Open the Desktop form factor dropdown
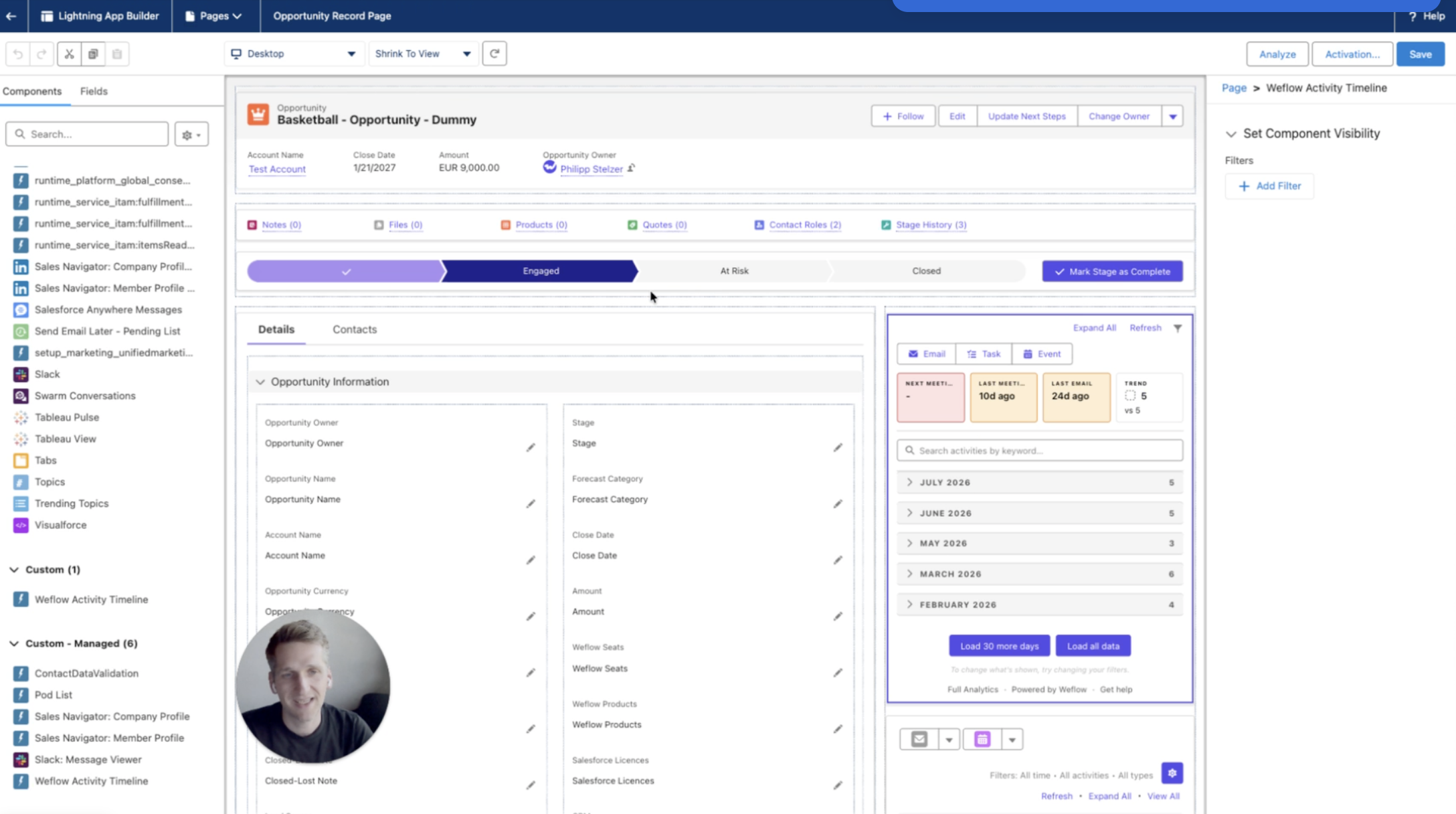Screen dimensions: 1456x814 [x=294, y=54]
